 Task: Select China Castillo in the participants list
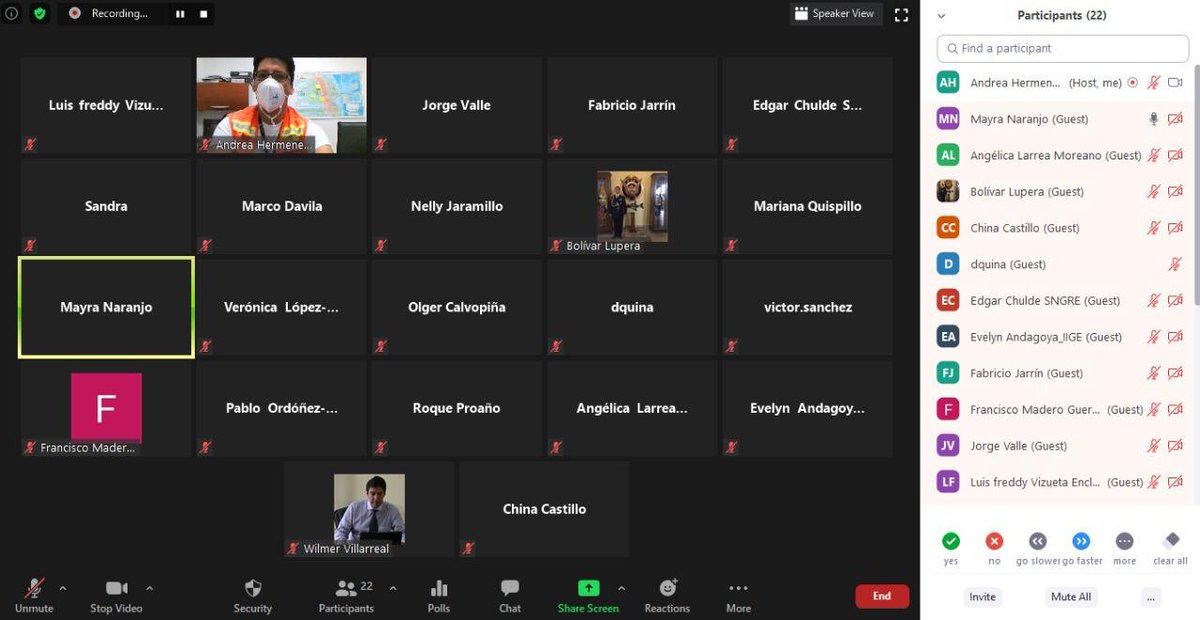click(x=1060, y=228)
